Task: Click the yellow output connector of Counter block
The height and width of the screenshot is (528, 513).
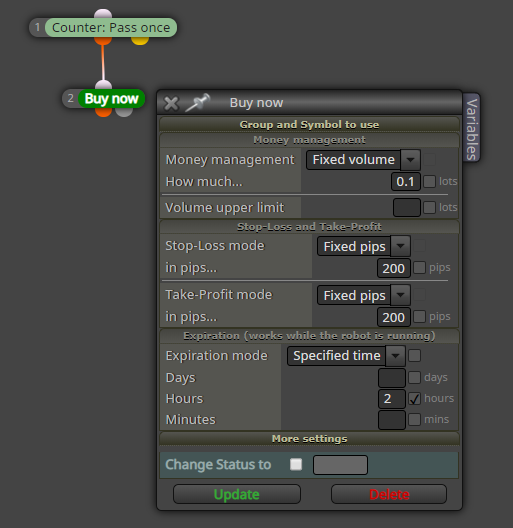Action: coord(140,41)
